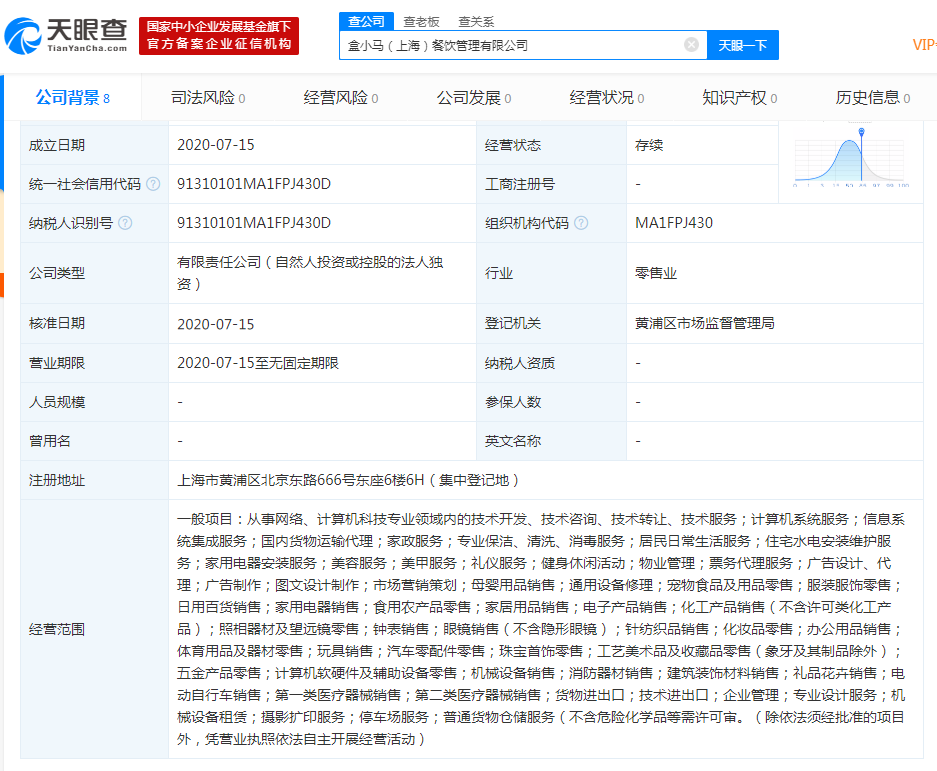This screenshot has height=771, width=937.
Task: Click the company type 有限责任公司 text
Action: [x=310, y=273]
